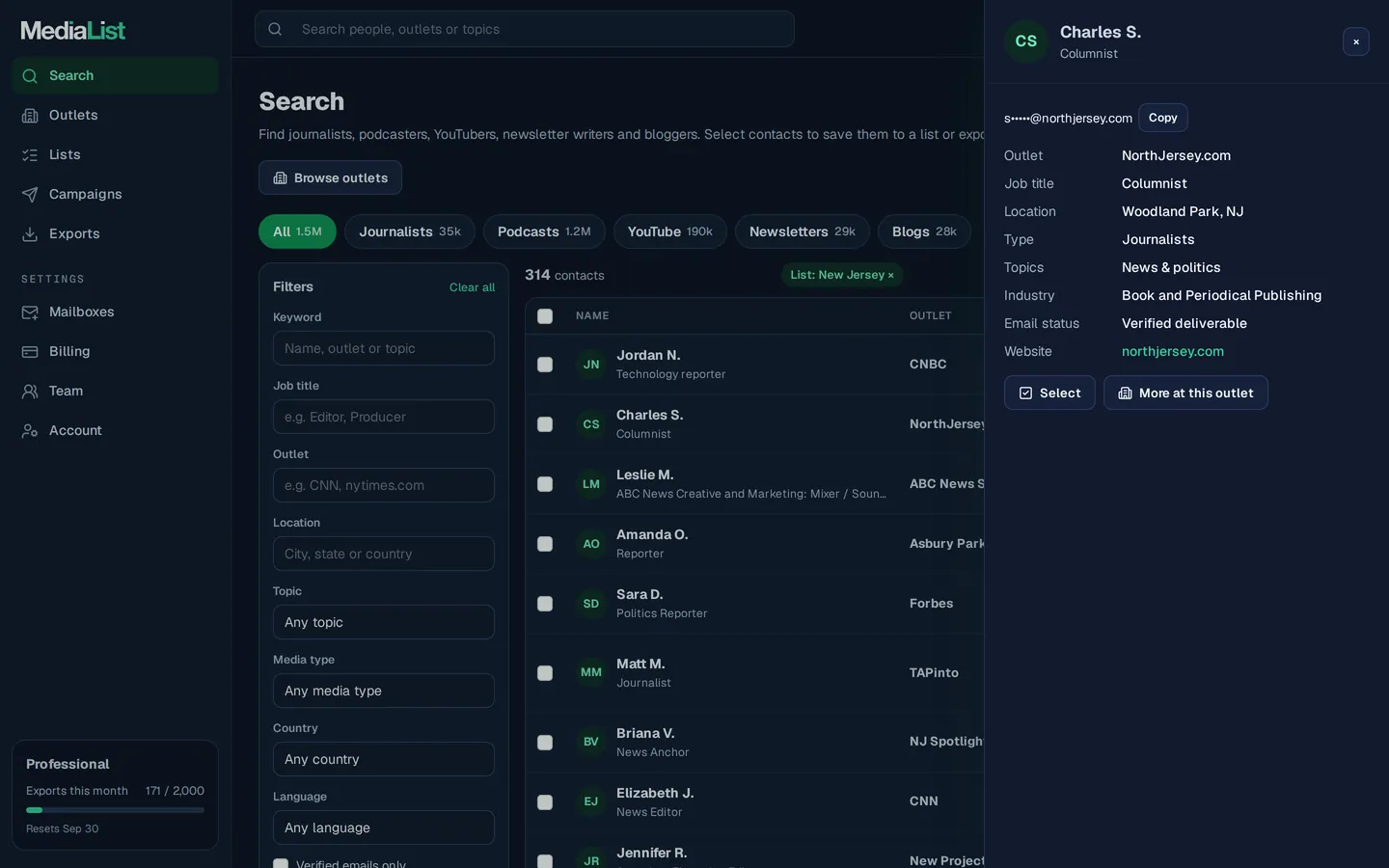Click the Outlets building icon in sidebar
The width and height of the screenshot is (1389, 868).
(x=30, y=115)
